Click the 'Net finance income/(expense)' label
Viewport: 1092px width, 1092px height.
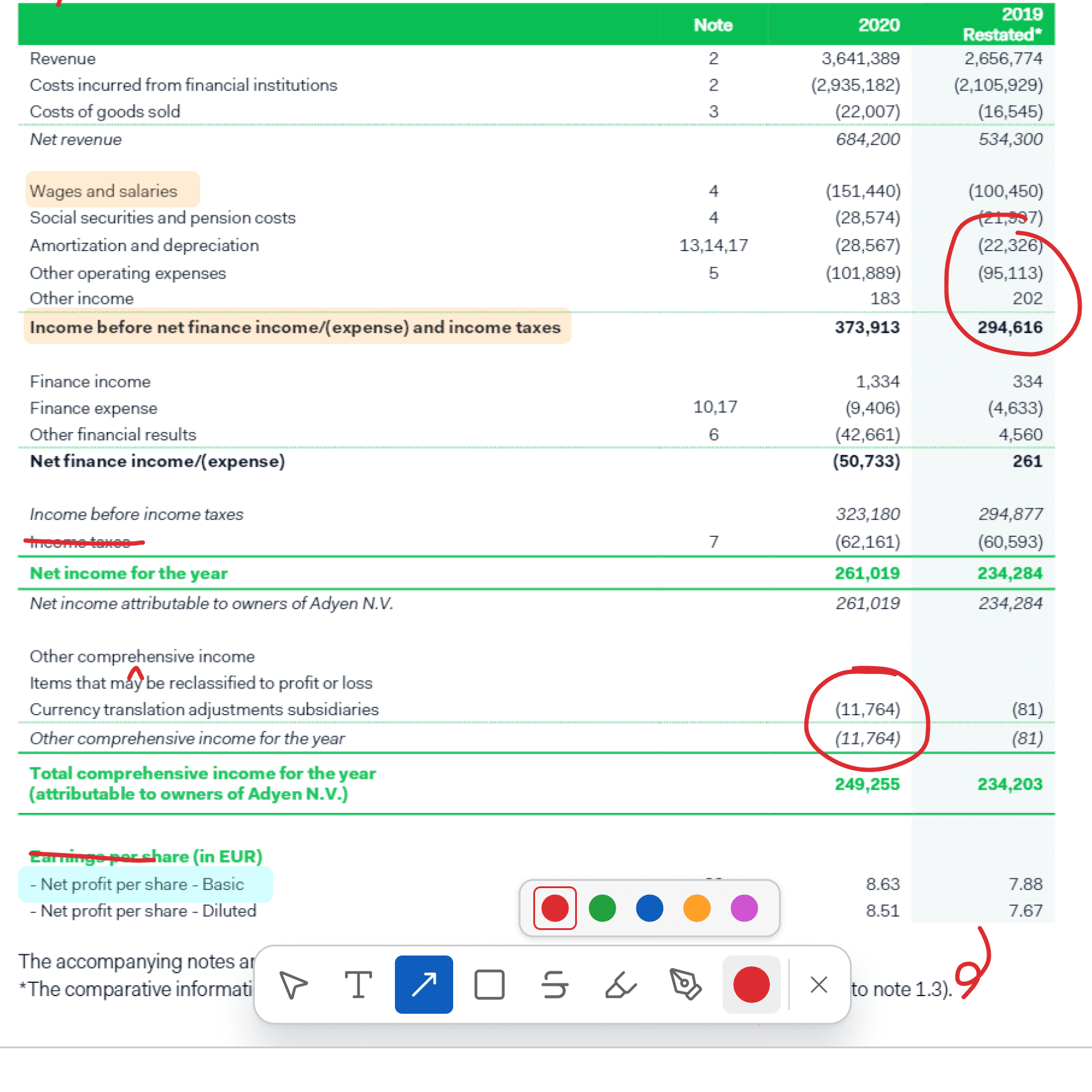(157, 461)
